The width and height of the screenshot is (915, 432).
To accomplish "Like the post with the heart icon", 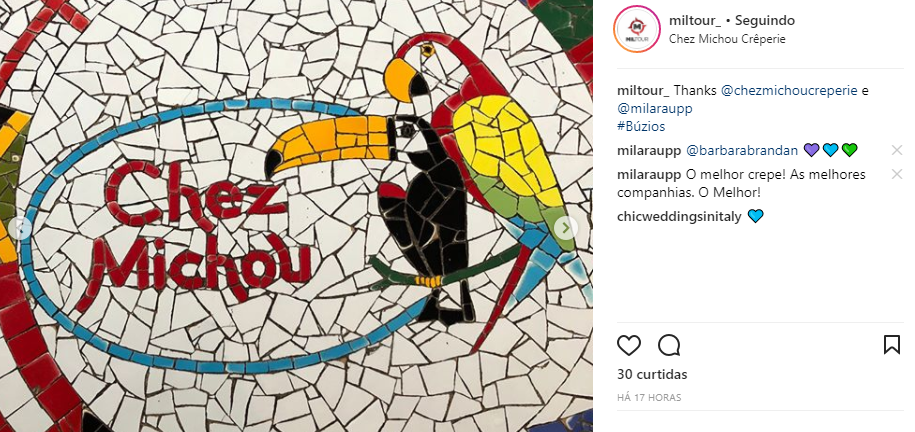I will click(629, 346).
